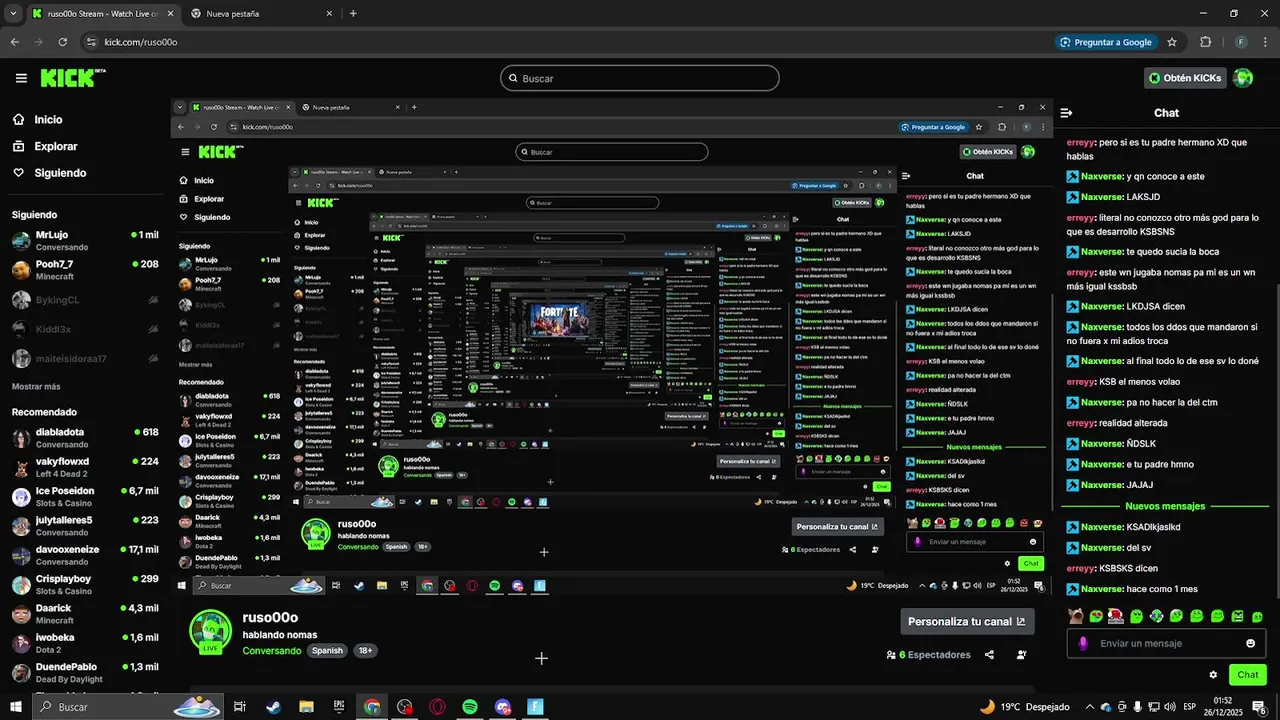This screenshot has width=1280, height=720.
Task: Insert the screaming cat emote
Action: pyautogui.click(x=1076, y=616)
